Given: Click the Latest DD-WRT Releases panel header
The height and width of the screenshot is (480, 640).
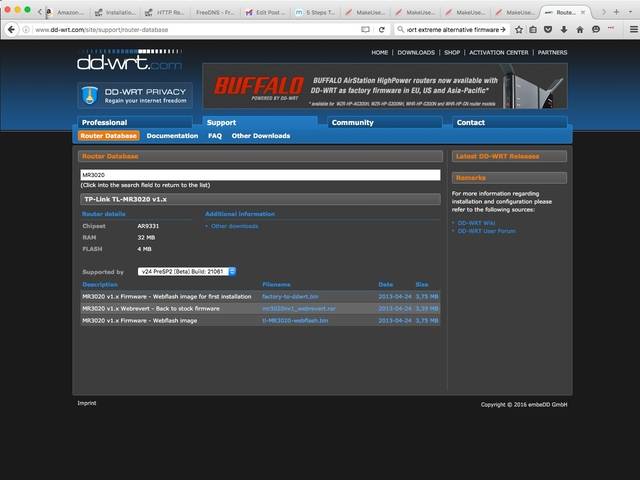Looking at the screenshot, I should pos(509,156).
